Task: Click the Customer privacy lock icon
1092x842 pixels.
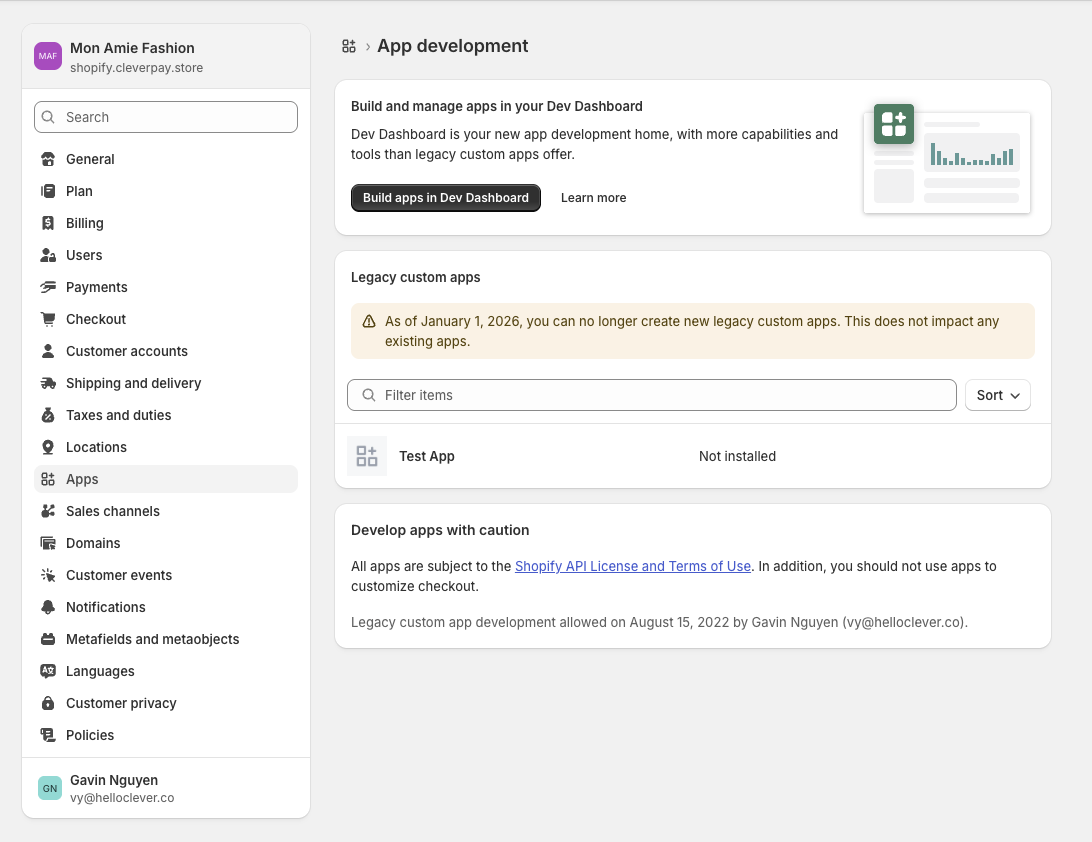Action: 48,703
